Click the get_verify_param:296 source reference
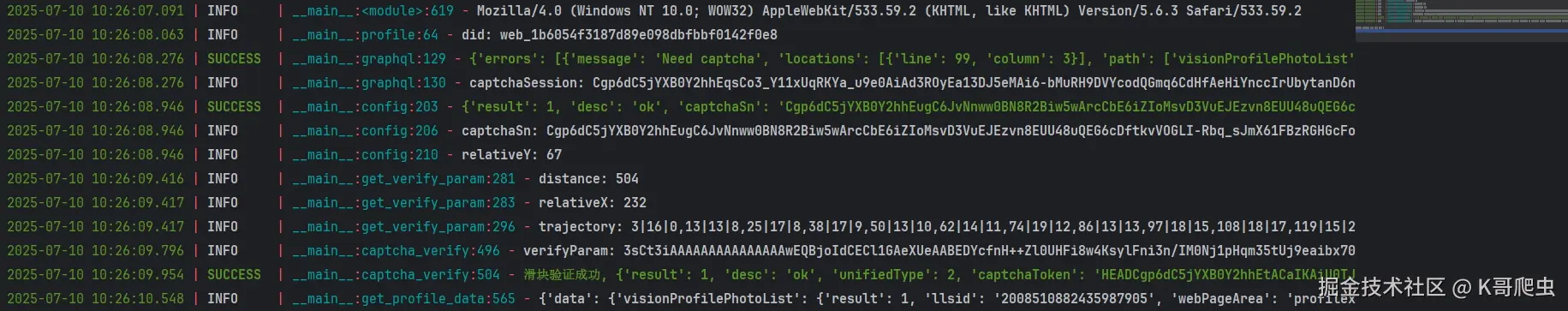The image size is (1568, 311). tap(403, 227)
